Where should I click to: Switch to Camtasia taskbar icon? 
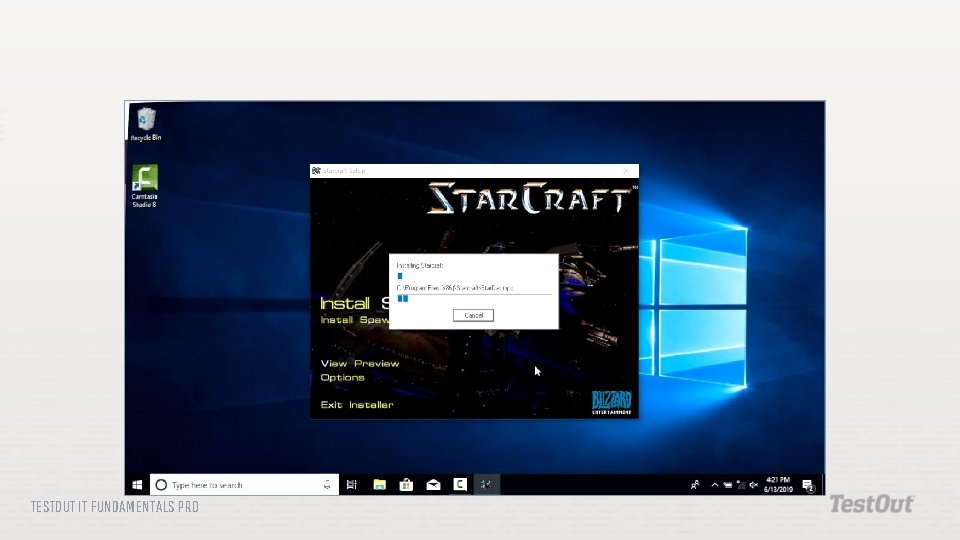[460, 485]
